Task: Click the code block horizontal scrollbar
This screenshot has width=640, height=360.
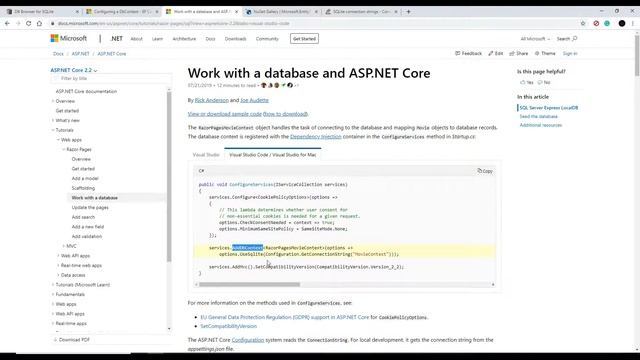Action: click(249, 284)
